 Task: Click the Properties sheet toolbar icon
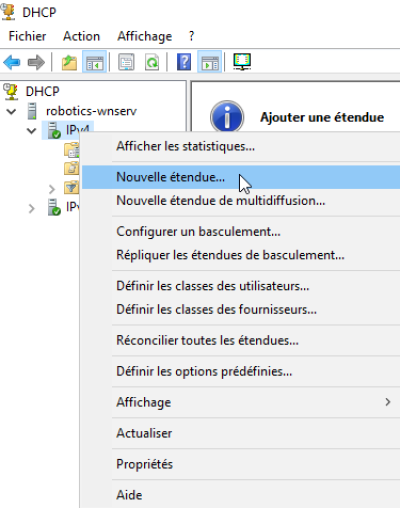tap(126, 62)
